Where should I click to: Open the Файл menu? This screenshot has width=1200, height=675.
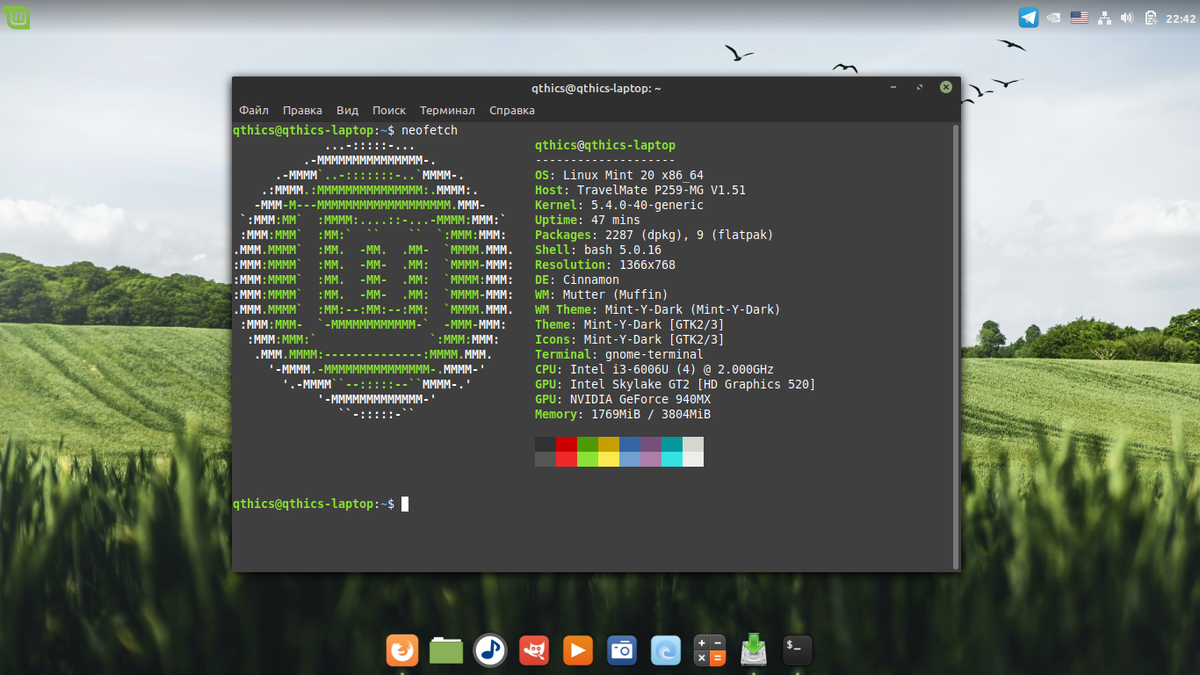tap(254, 110)
